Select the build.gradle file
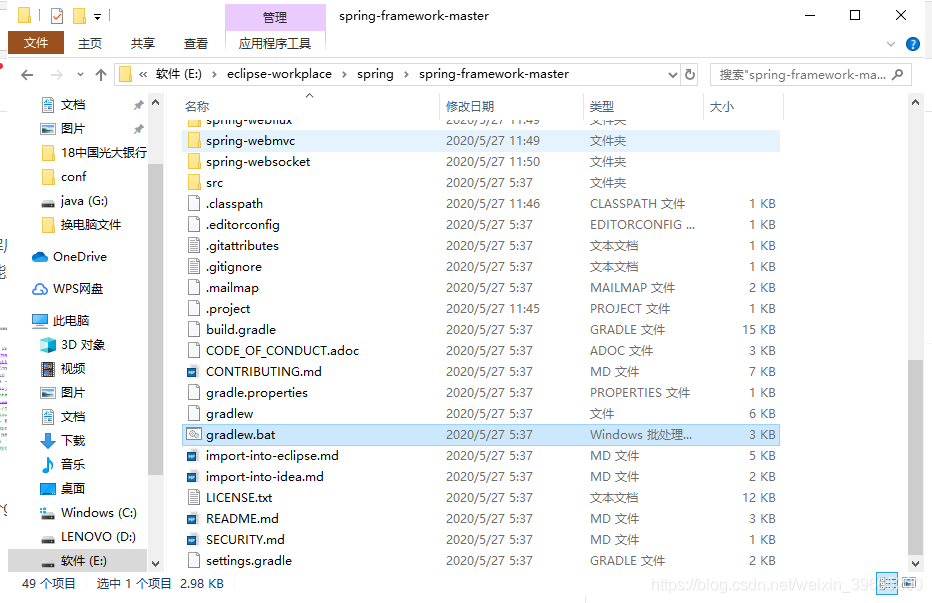 [x=481, y=329]
